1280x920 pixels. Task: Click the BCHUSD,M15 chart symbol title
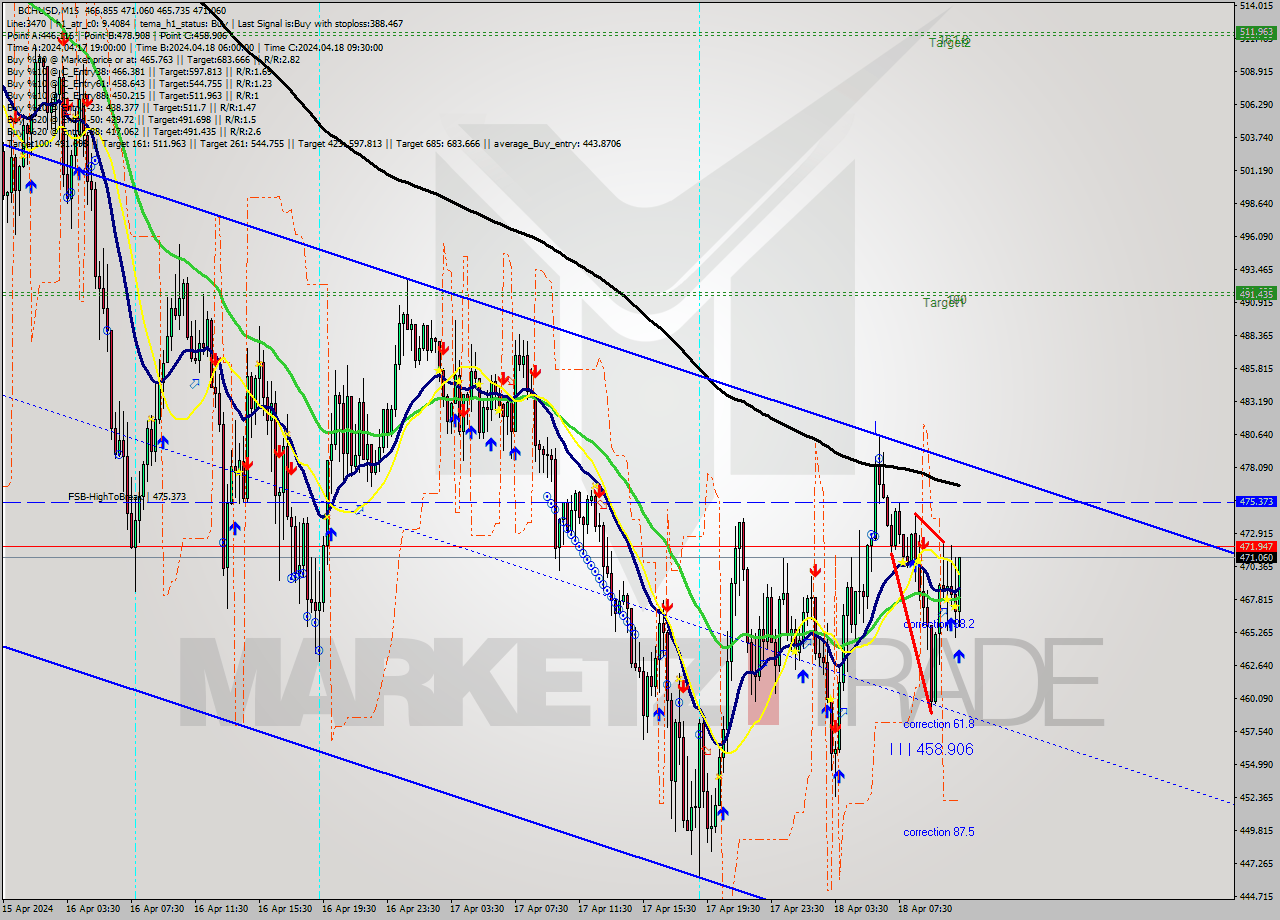pos(49,9)
